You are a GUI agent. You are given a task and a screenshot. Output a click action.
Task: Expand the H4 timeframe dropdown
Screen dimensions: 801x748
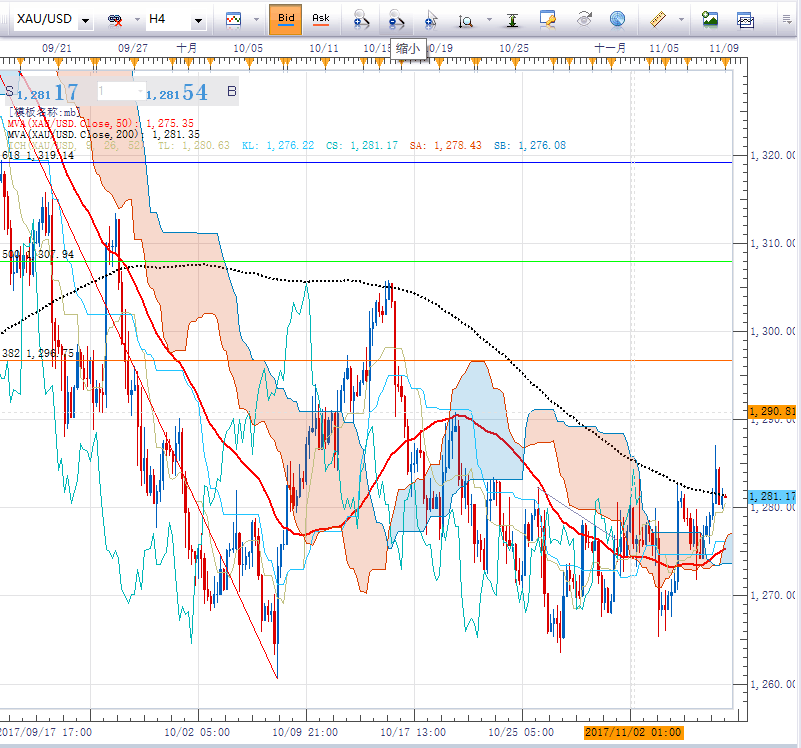click(x=198, y=20)
